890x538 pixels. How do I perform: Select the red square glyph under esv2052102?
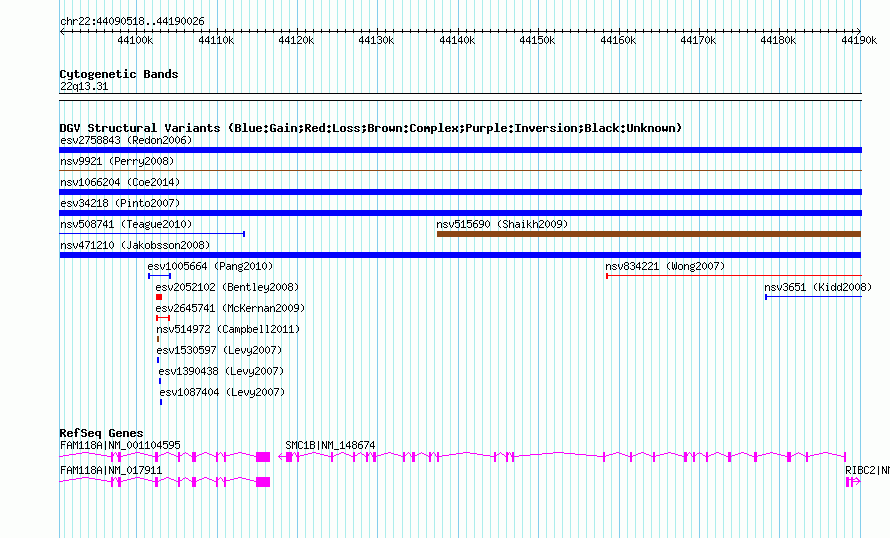pyautogui.click(x=159, y=297)
